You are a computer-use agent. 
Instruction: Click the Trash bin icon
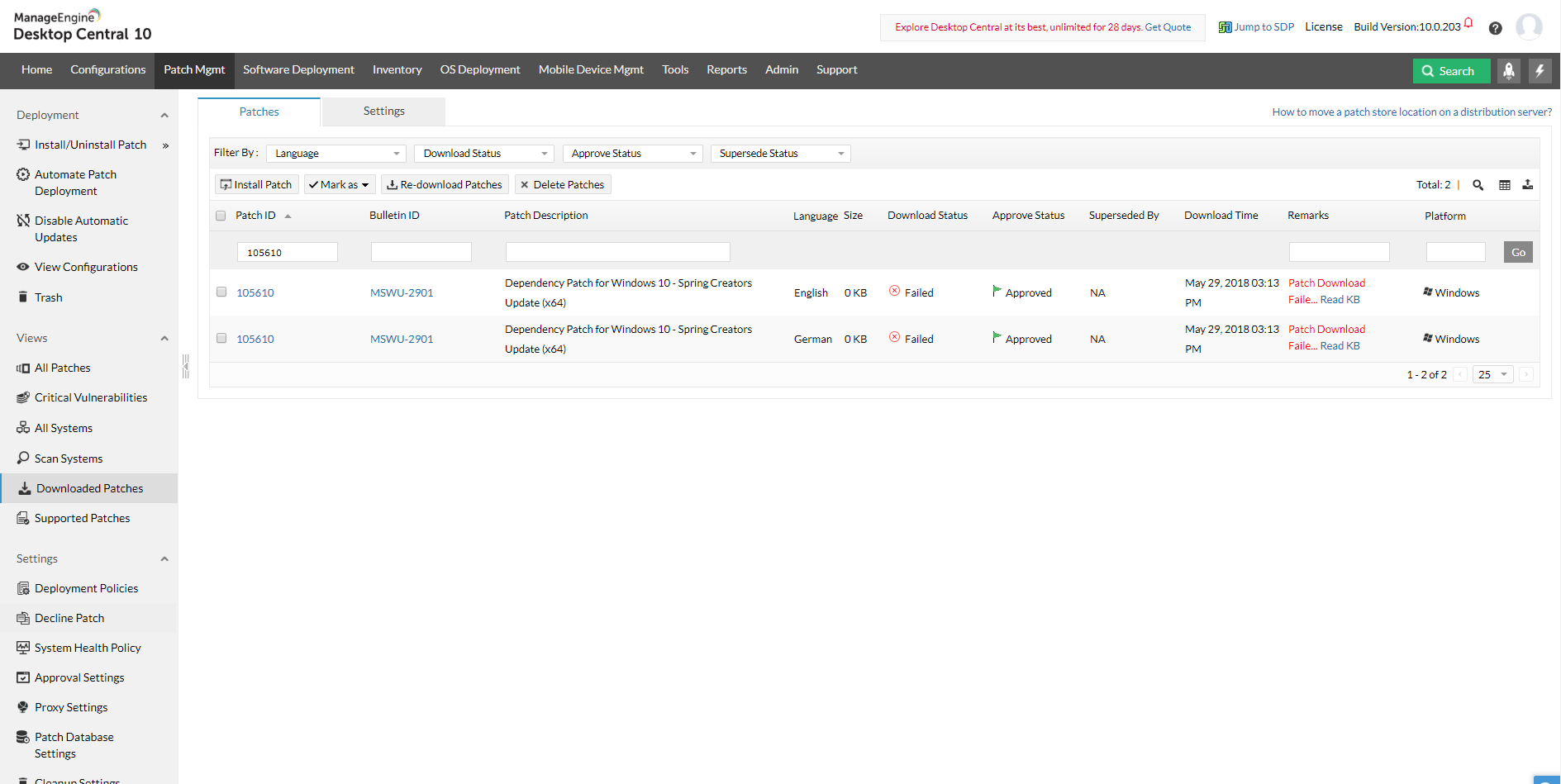(x=23, y=297)
